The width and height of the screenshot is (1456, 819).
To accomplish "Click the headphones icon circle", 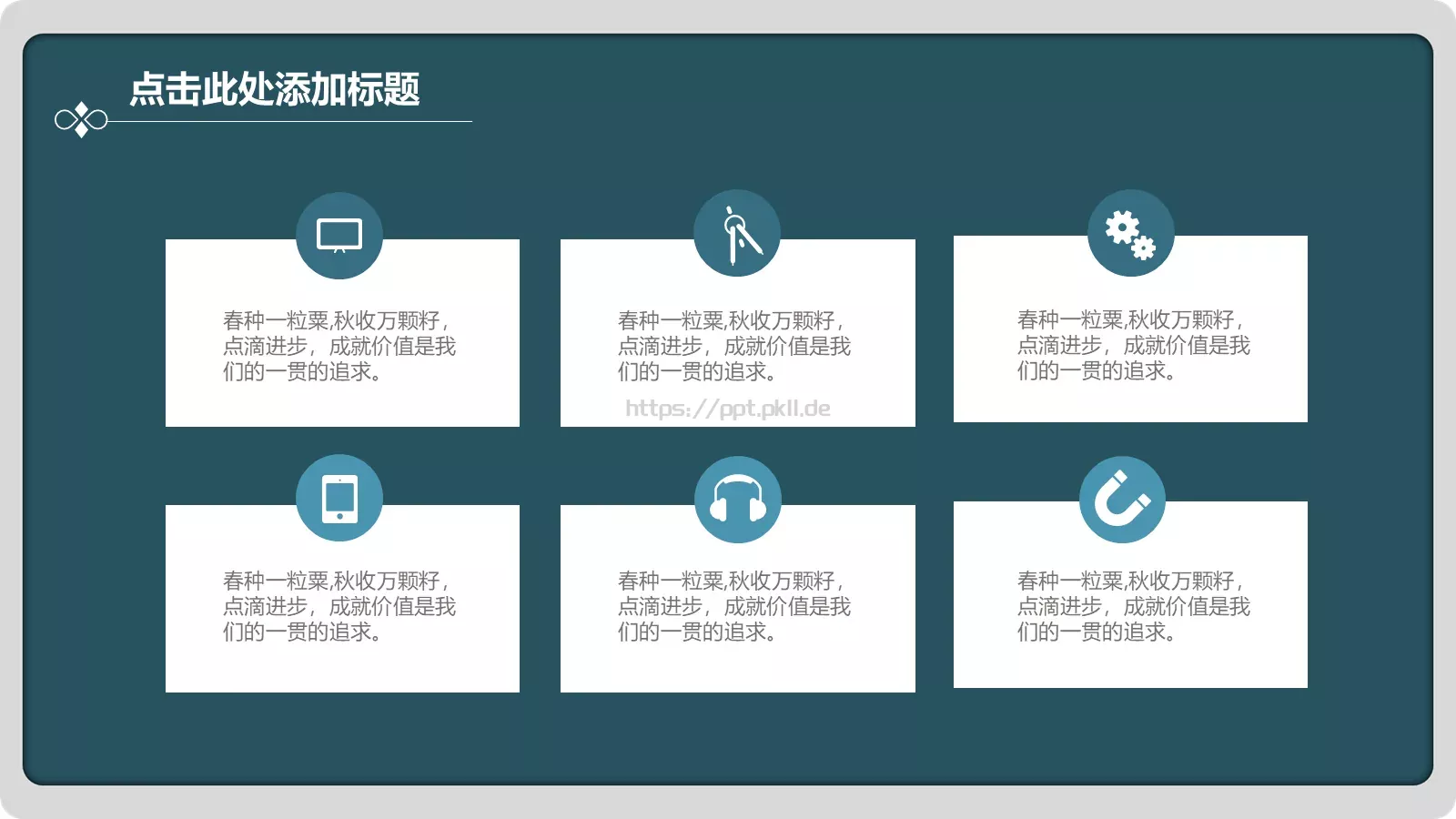I will (x=738, y=500).
